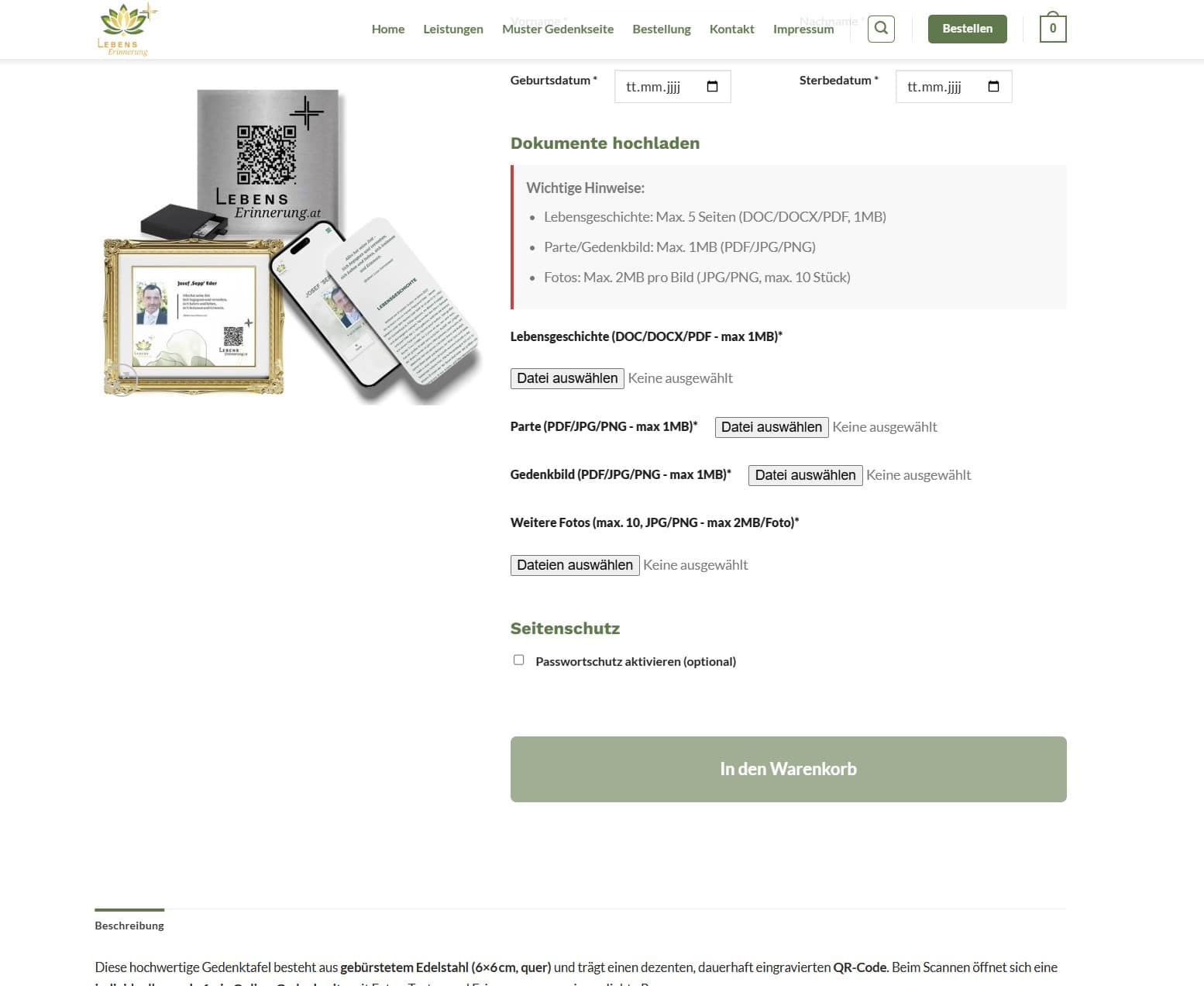1204x986 pixels.
Task: Enable the Passwortschutz aktivieren checkbox
Action: [x=518, y=660]
